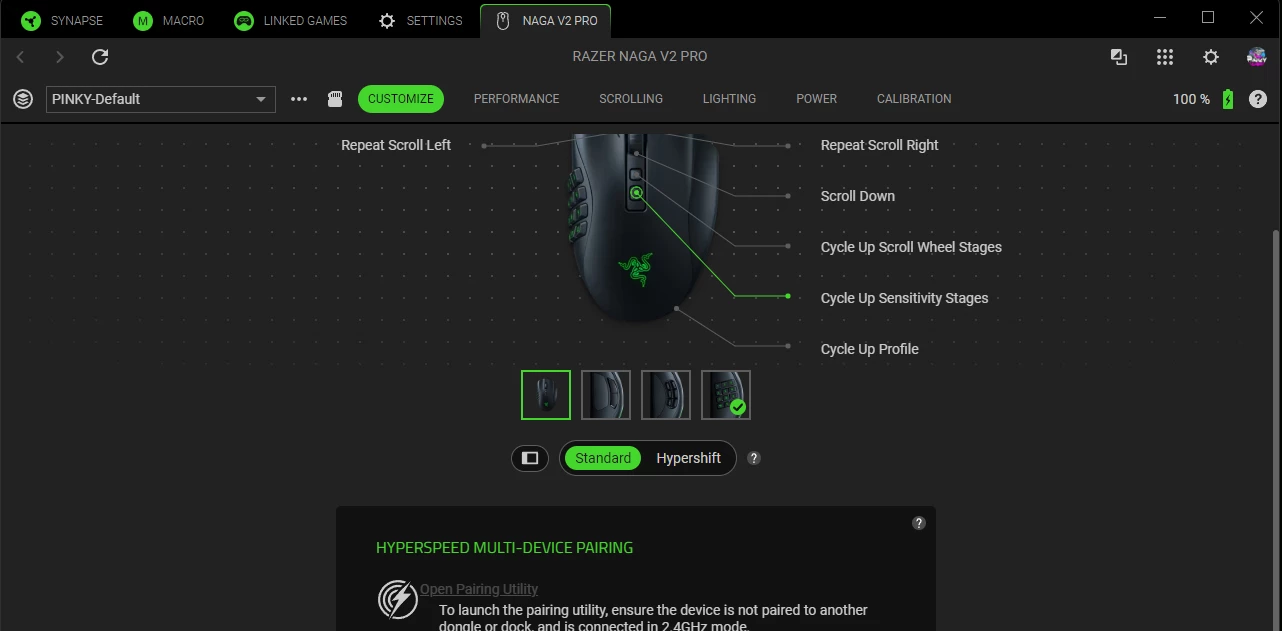Screen dimensions: 1282x631
Task: Assign action for Cycle Up Sensitivity Stages
Action: coord(904,298)
